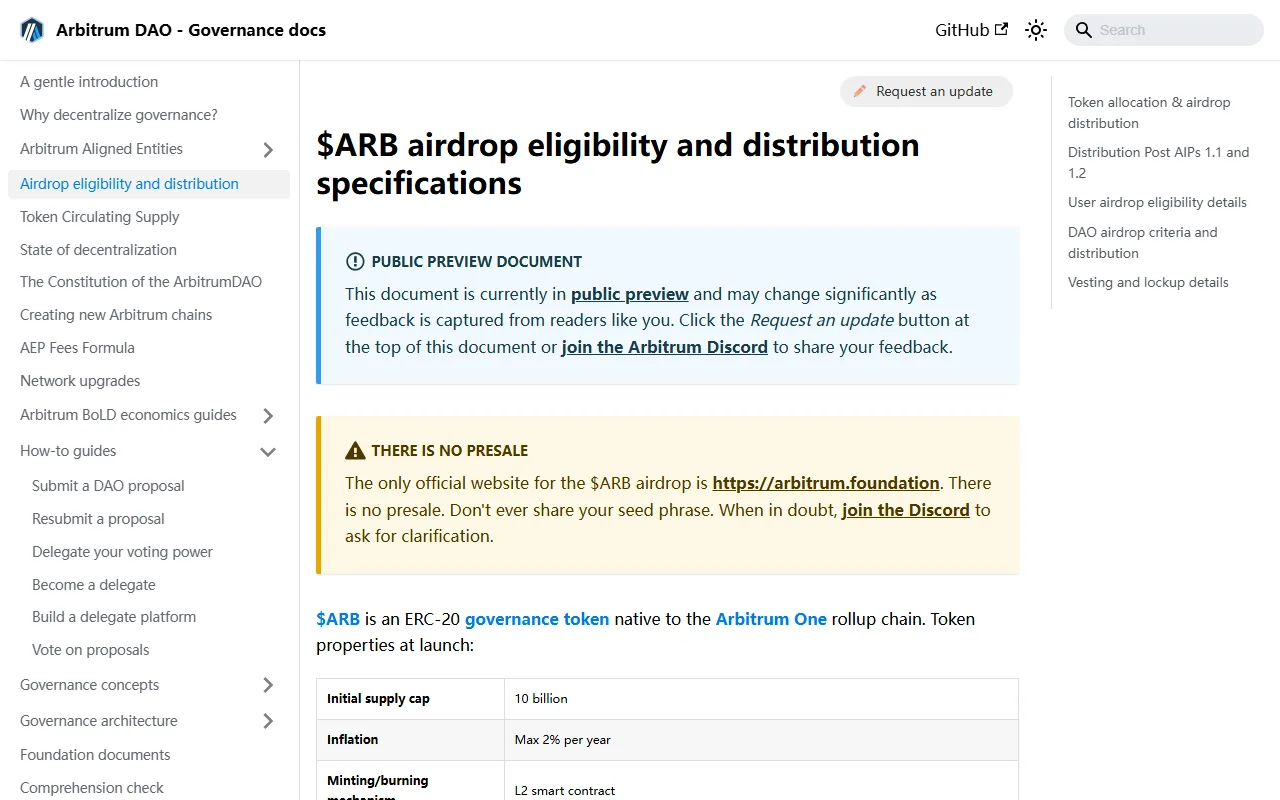1280x800 pixels.
Task: Click join the Arbitrum Discord link
Action: (665, 347)
